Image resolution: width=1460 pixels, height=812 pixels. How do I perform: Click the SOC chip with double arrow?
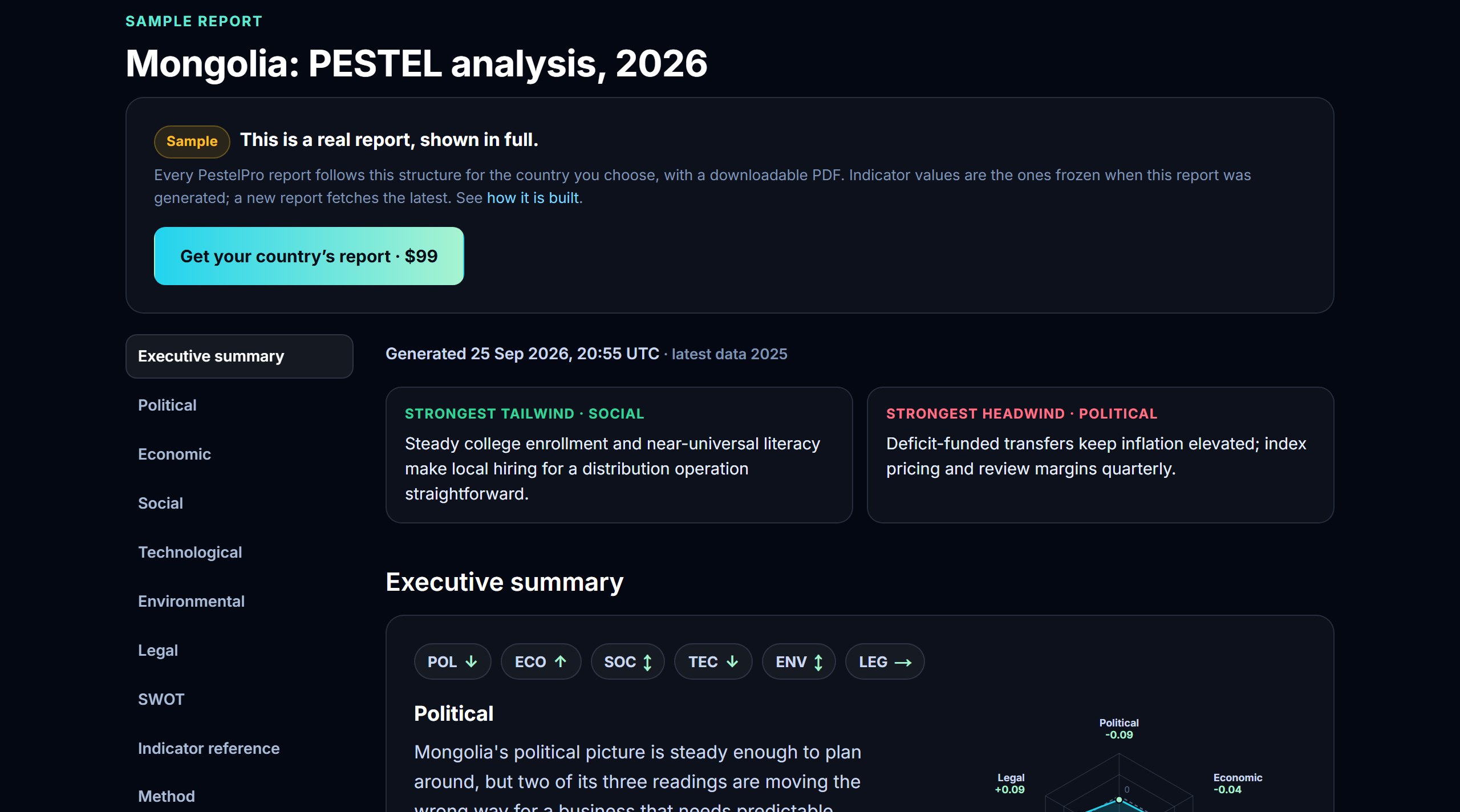coord(627,661)
